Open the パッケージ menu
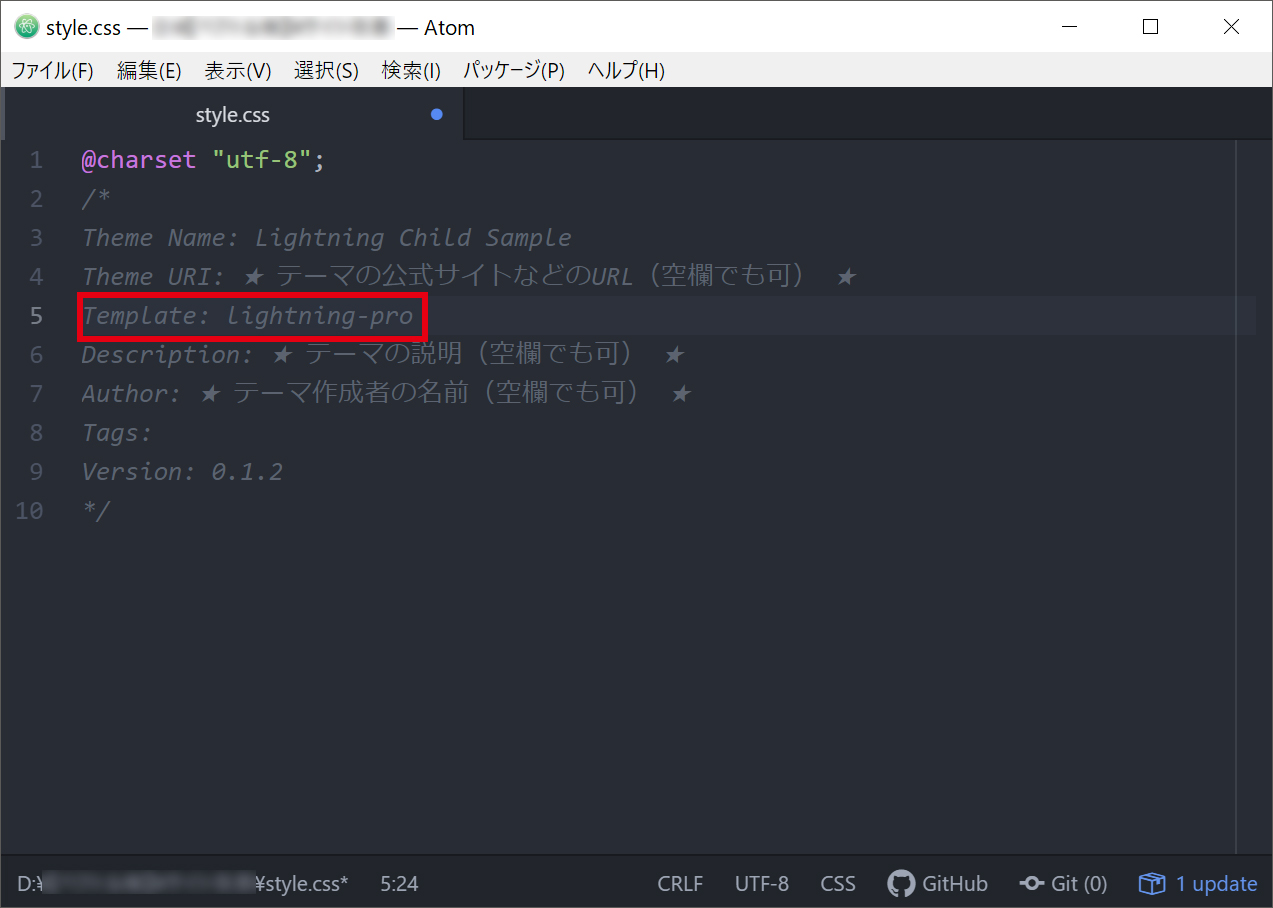 (x=513, y=70)
